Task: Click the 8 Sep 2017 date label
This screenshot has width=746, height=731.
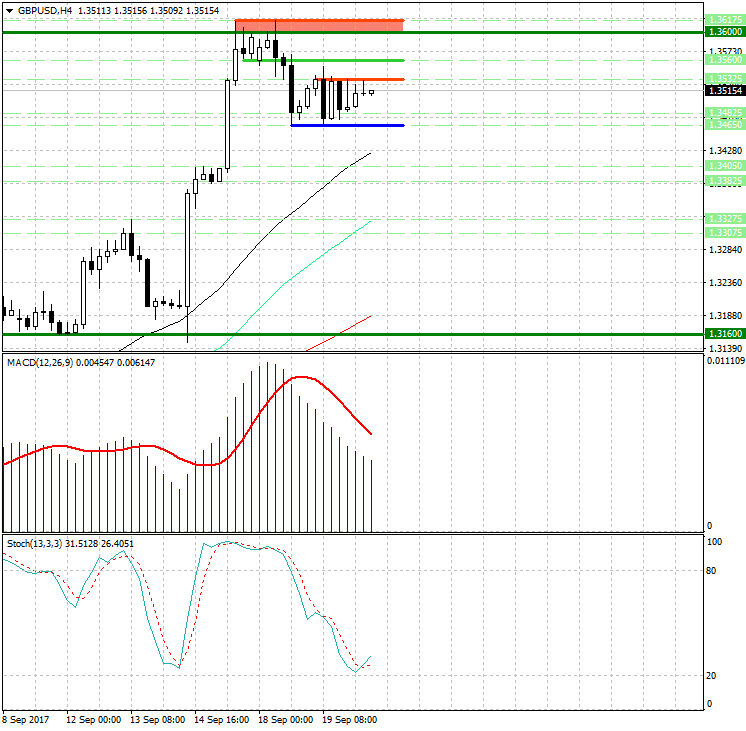Action: [26, 720]
